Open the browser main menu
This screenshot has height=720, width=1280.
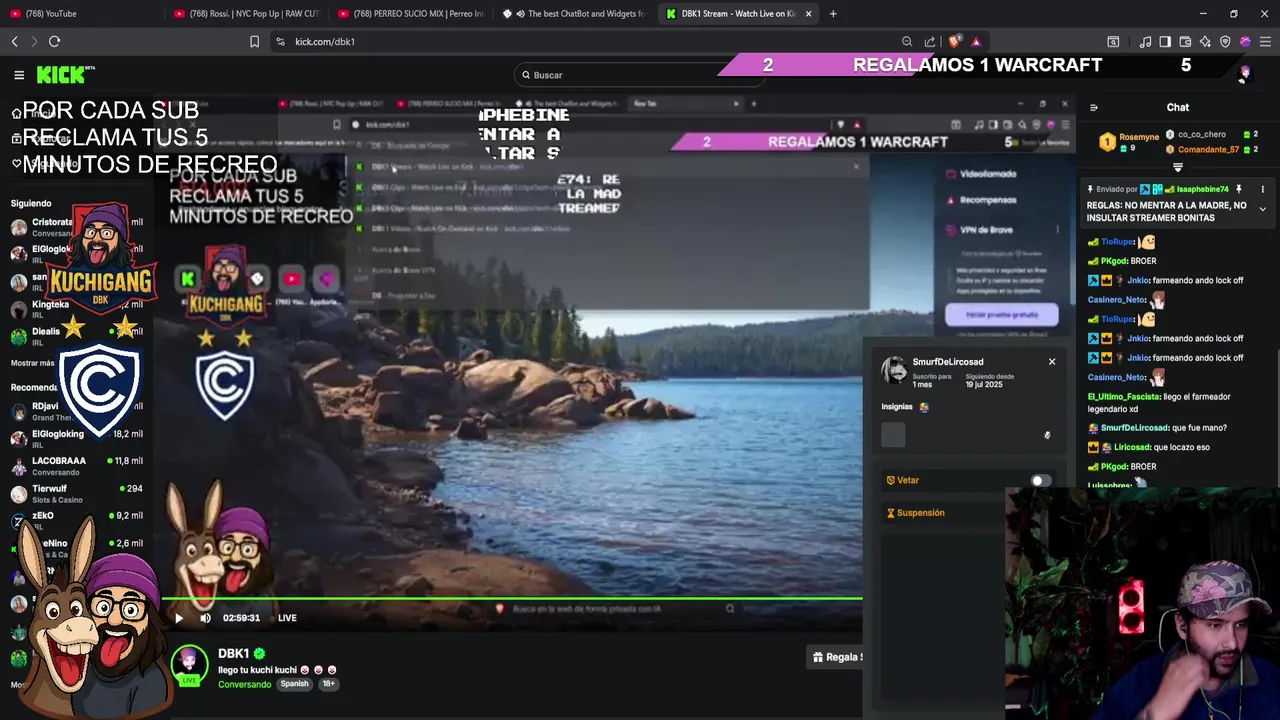(1266, 41)
